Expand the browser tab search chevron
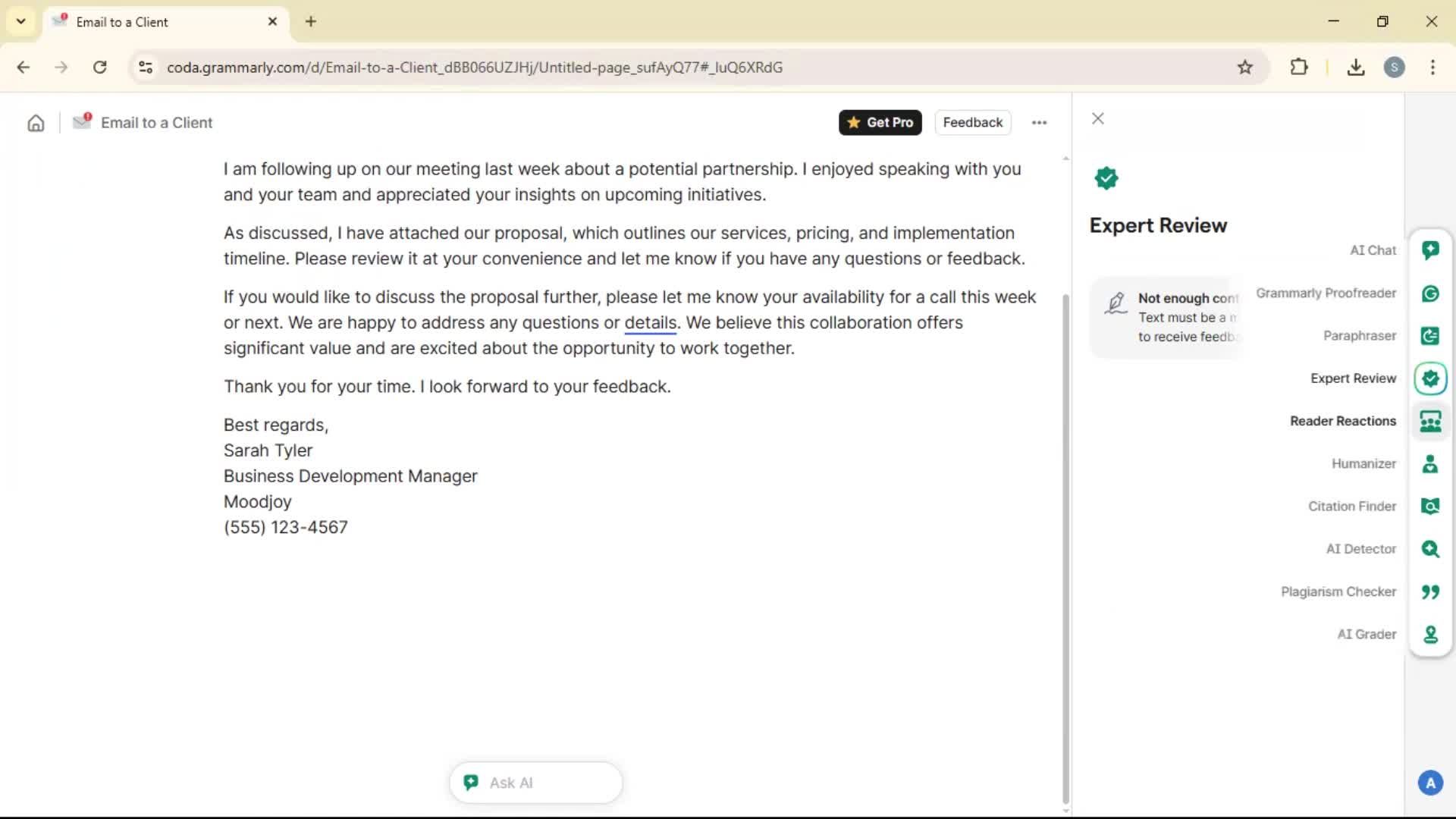Image resolution: width=1456 pixels, height=819 pixels. tap(21, 21)
